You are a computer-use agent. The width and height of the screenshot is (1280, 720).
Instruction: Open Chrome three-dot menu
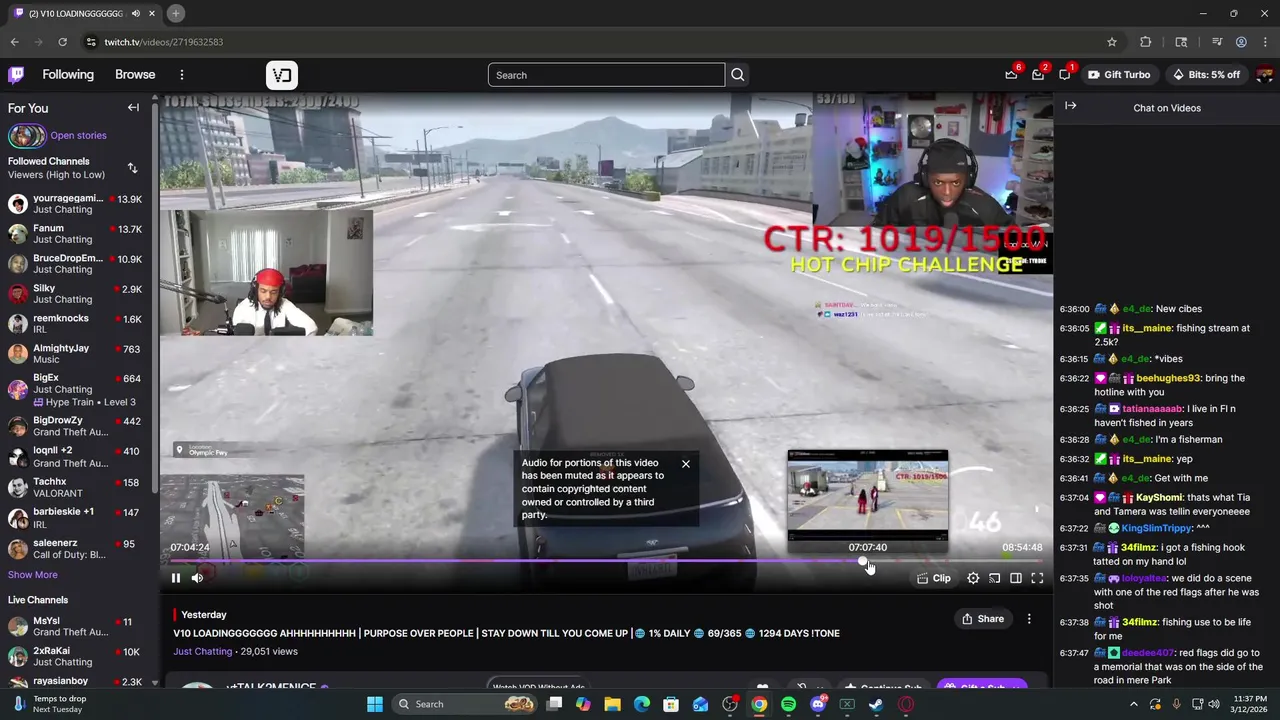[x=1265, y=42]
